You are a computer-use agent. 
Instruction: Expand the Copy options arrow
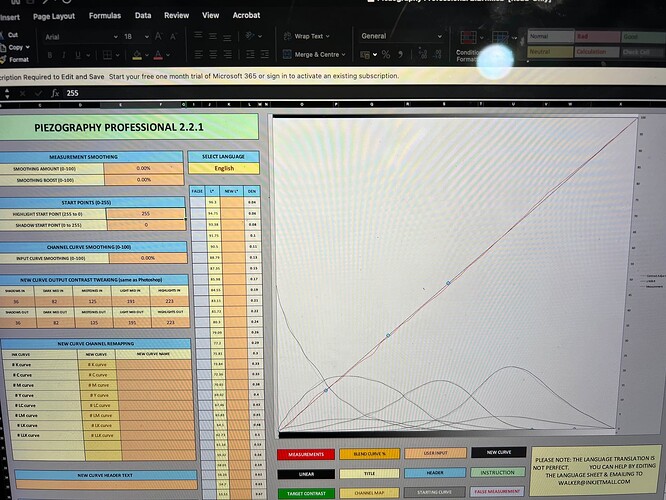pos(28,47)
